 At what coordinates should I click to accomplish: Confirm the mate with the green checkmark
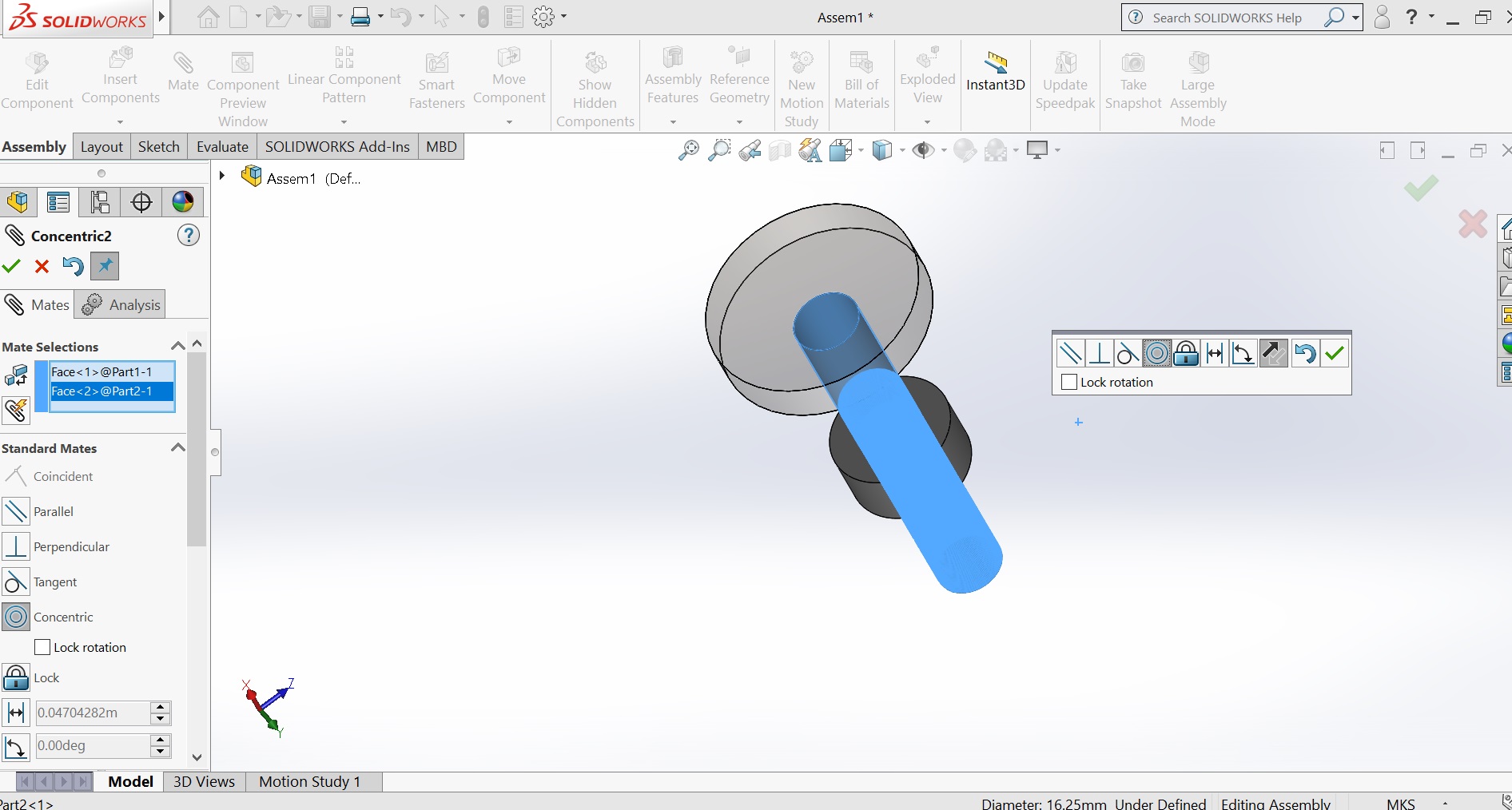pyautogui.click(x=11, y=267)
